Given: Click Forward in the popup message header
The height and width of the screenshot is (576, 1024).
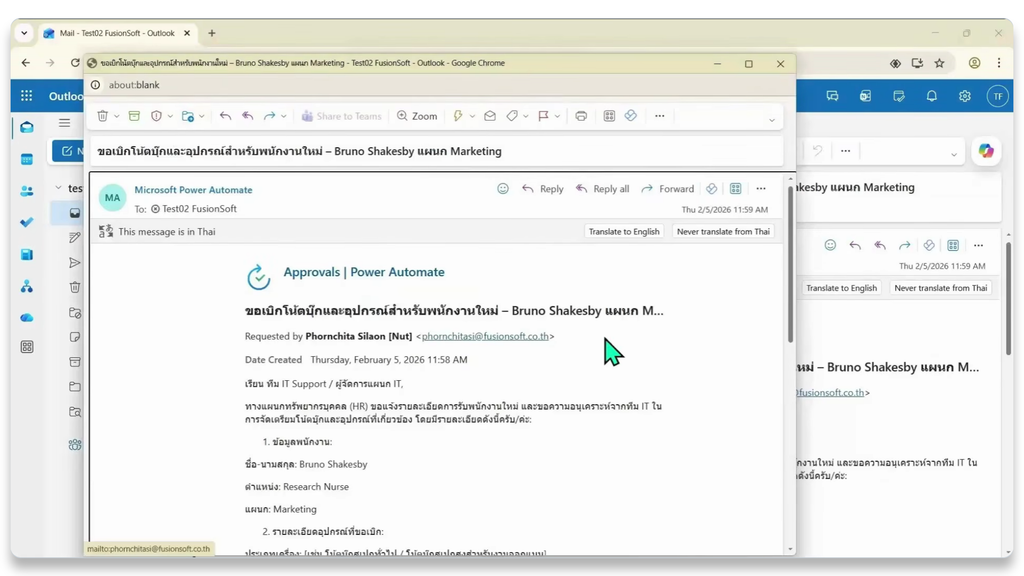Looking at the screenshot, I should [x=667, y=189].
